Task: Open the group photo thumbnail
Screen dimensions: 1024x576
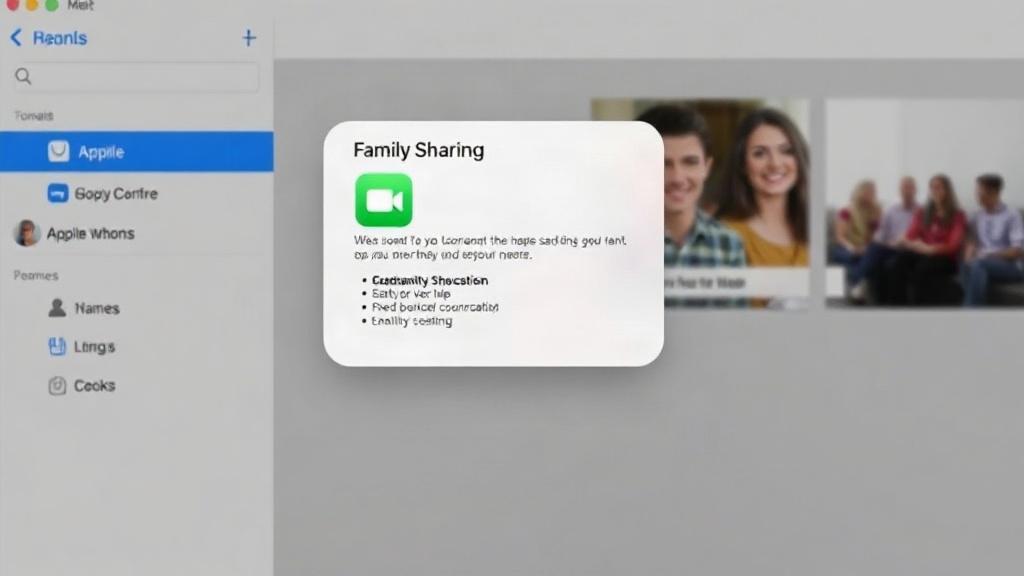Action: tap(925, 202)
